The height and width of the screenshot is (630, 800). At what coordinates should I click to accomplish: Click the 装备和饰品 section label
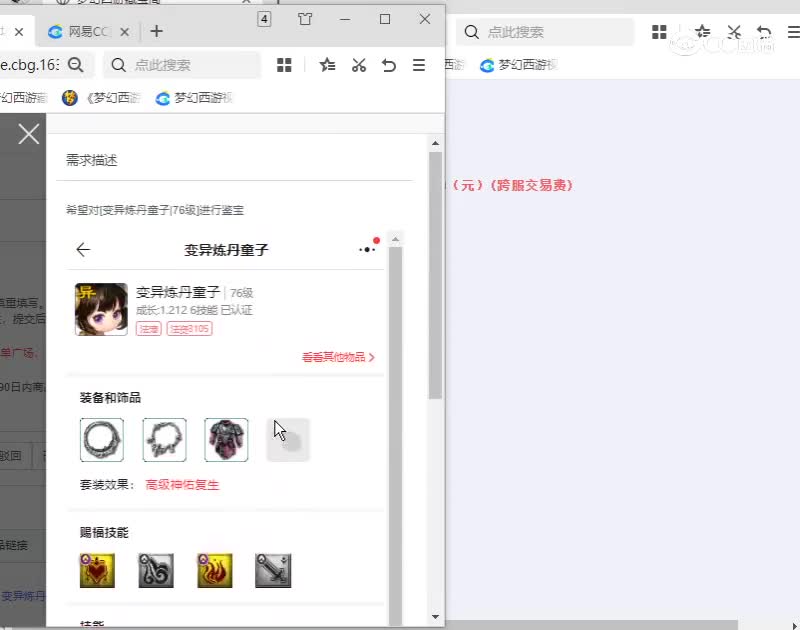[x=110, y=398]
